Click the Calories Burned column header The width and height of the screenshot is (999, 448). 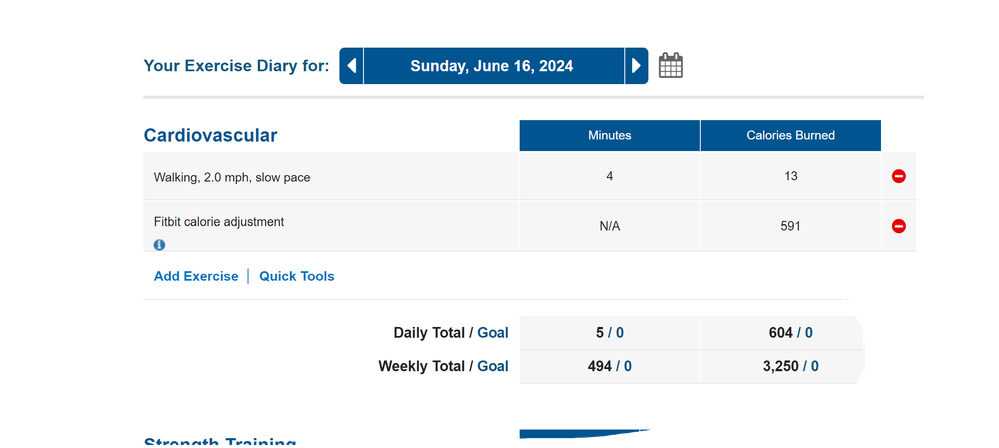point(791,135)
